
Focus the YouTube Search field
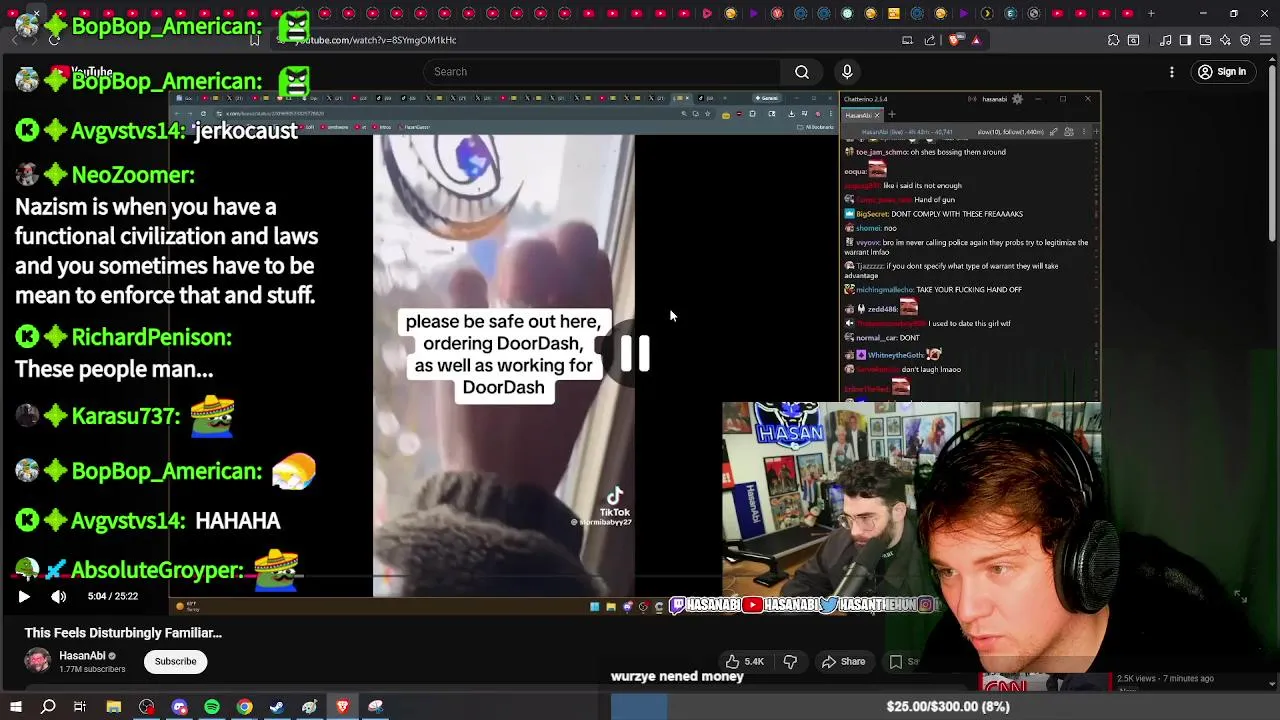pos(601,72)
